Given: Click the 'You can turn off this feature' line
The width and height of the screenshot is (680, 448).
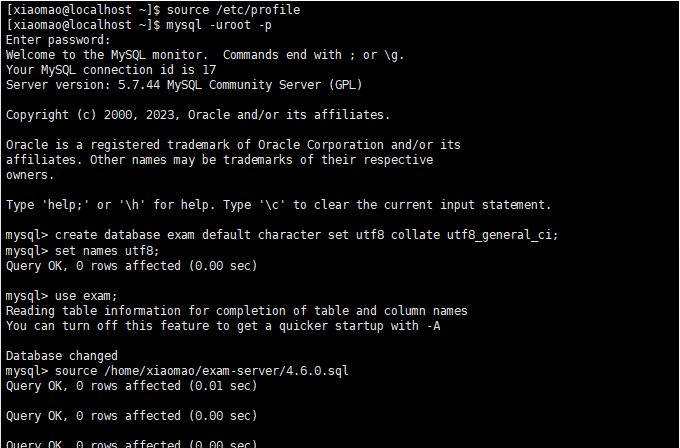Looking at the screenshot, I should pos(223,326).
